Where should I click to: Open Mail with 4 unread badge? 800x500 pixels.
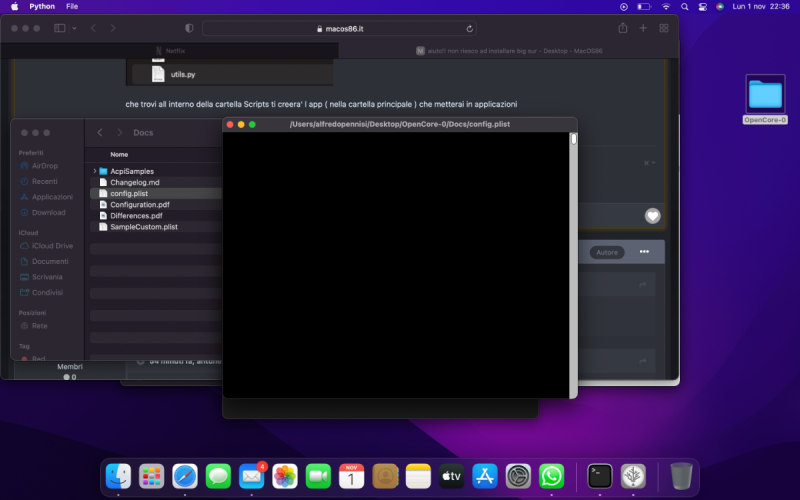click(x=252, y=476)
